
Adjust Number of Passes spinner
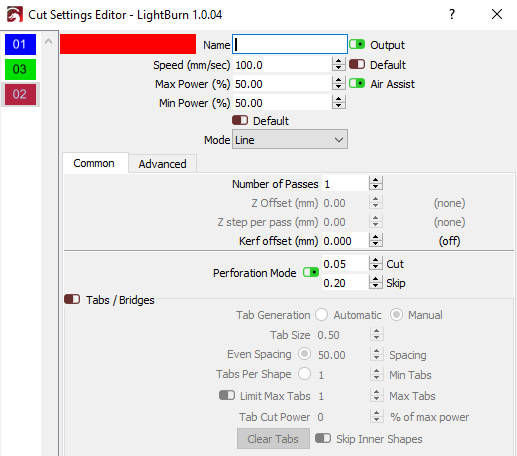pos(376,184)
